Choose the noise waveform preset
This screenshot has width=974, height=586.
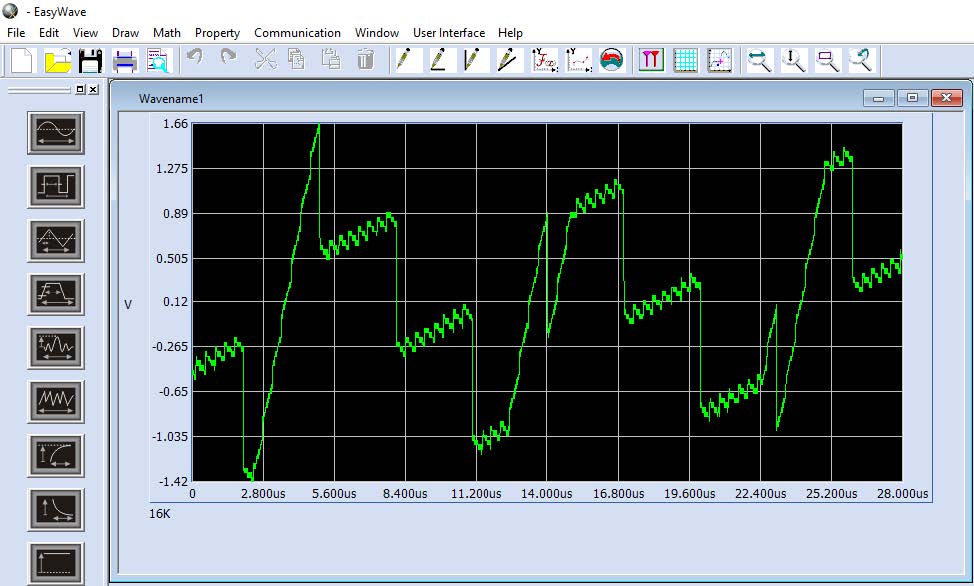(56, 348)
